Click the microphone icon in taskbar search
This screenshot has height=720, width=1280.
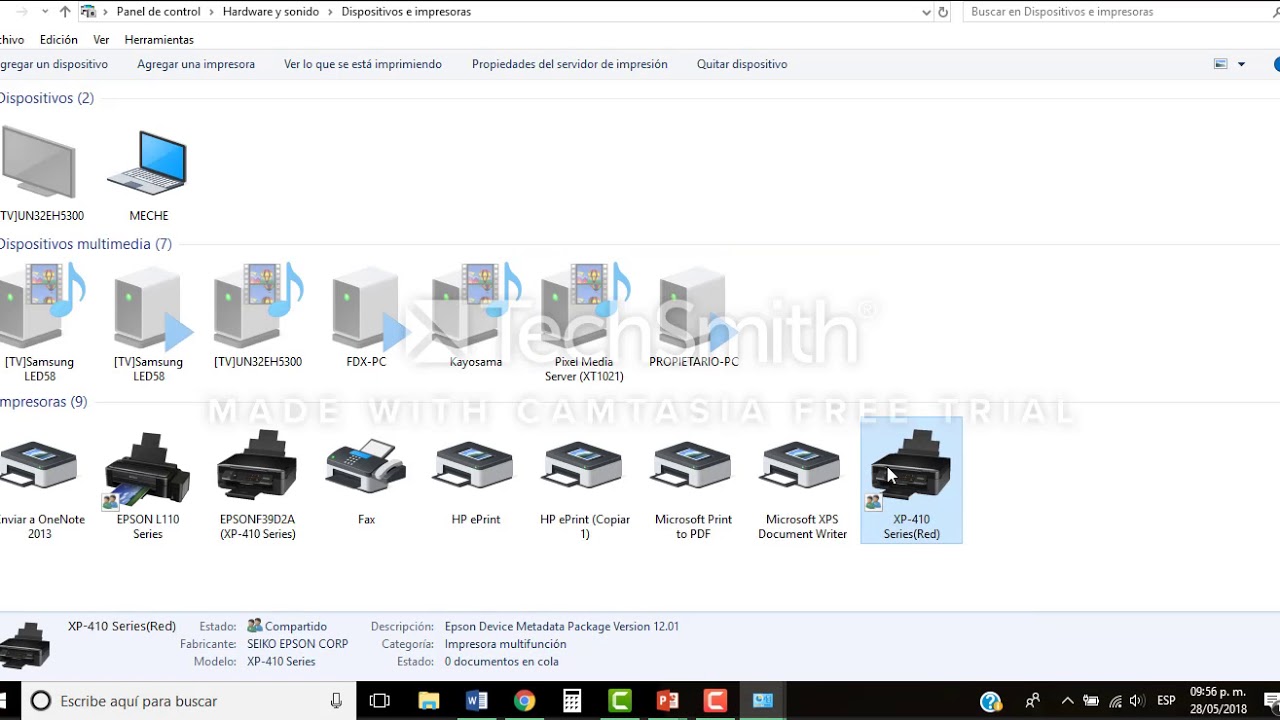pos(336,701)
